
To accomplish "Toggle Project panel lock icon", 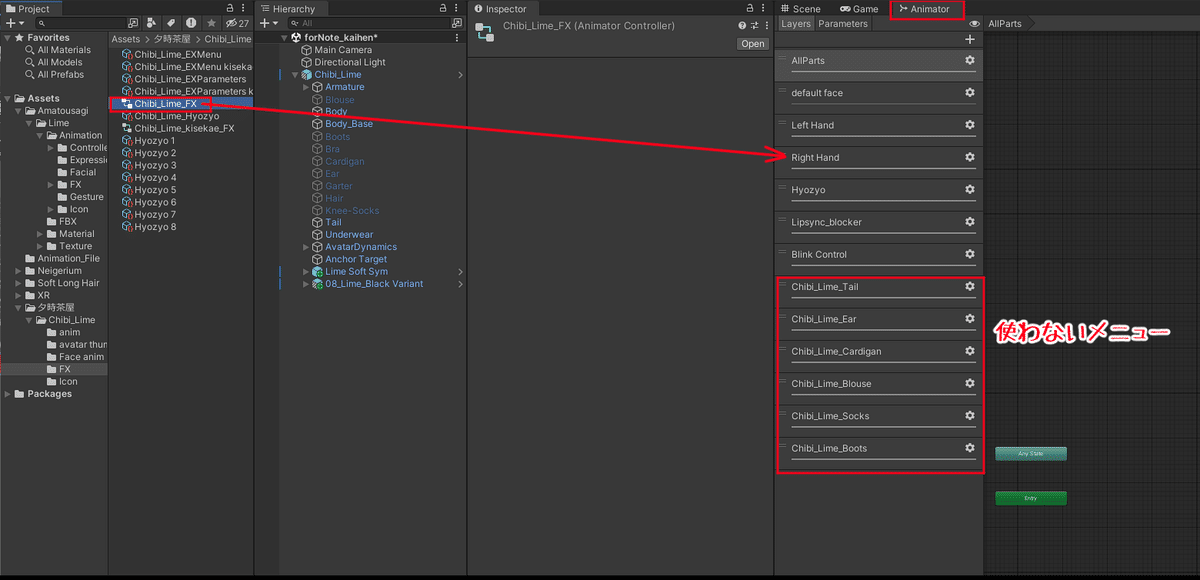I will (230, 8).
